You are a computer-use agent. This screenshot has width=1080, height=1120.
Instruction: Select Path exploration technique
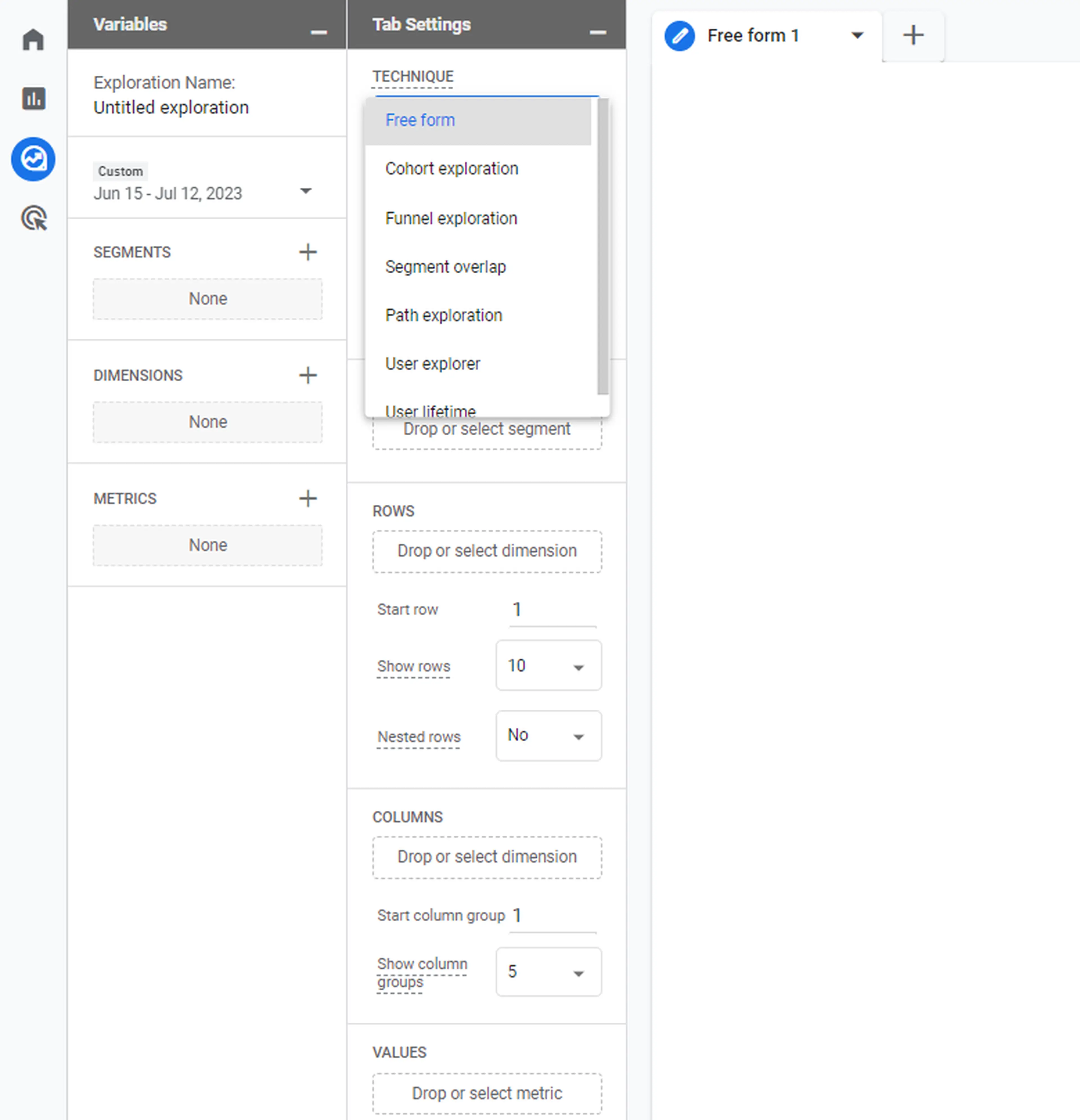pos(478,316)
